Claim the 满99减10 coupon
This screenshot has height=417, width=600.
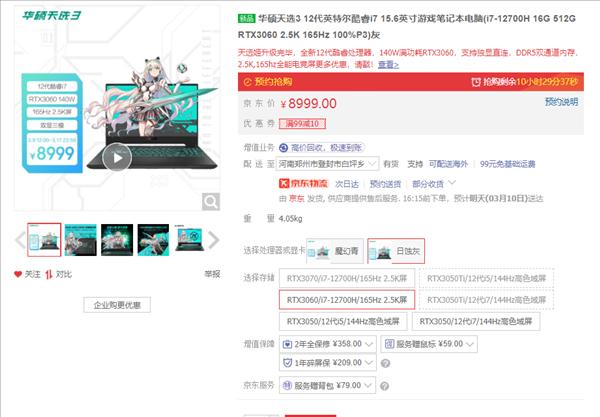pos(302,124)
